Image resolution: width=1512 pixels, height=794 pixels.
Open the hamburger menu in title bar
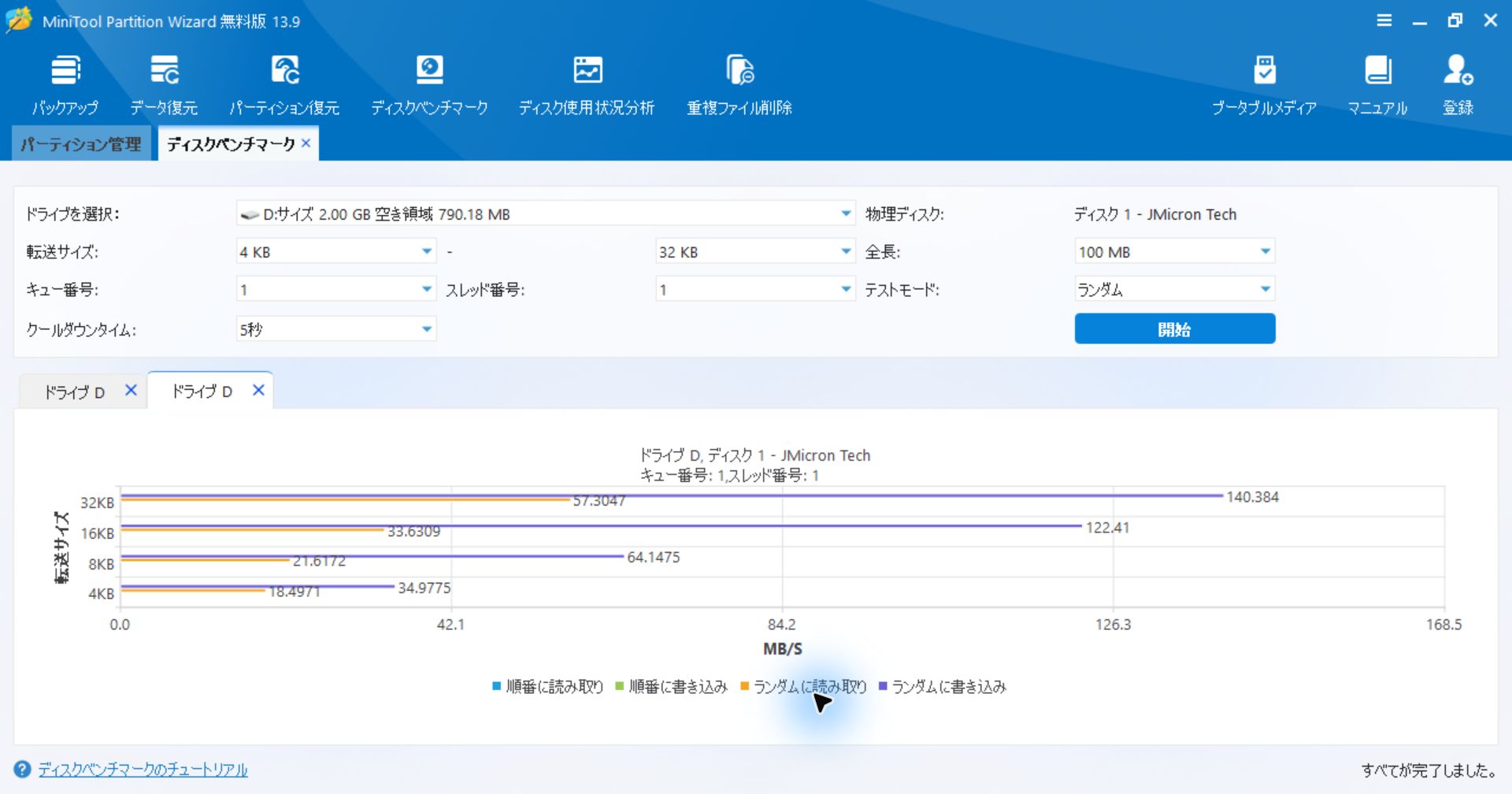click(1384, 20)
